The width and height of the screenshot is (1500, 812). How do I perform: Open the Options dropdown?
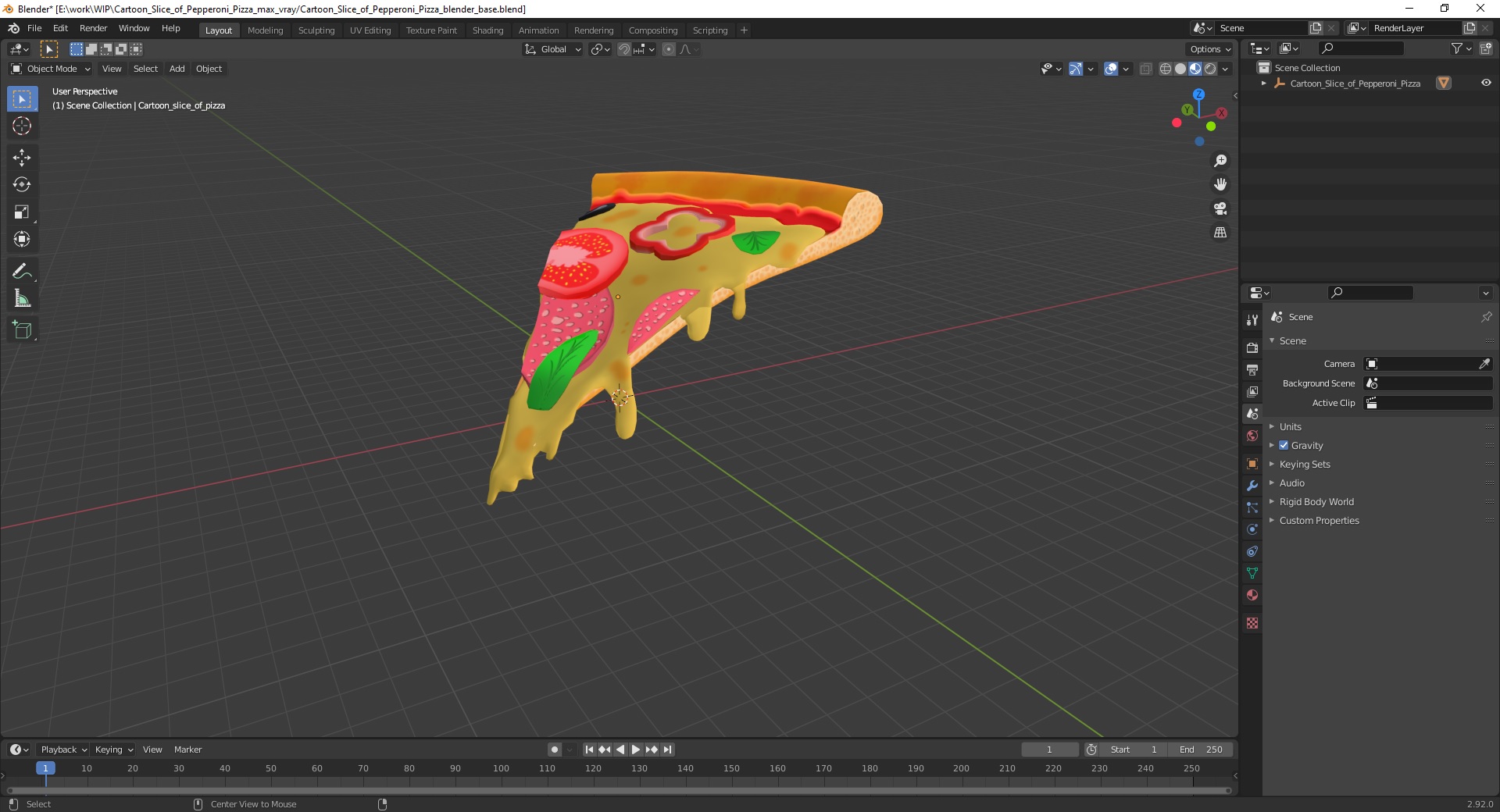(1209, 49)
